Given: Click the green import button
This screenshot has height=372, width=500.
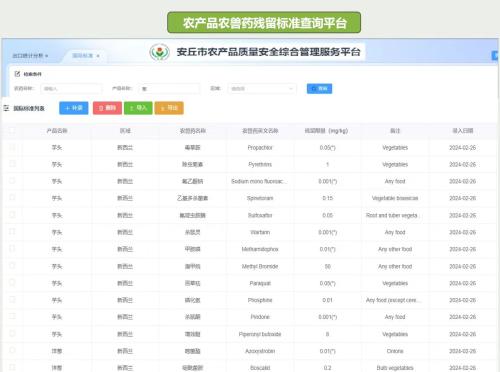Looking at the screenshot, I should coord(138,108).
